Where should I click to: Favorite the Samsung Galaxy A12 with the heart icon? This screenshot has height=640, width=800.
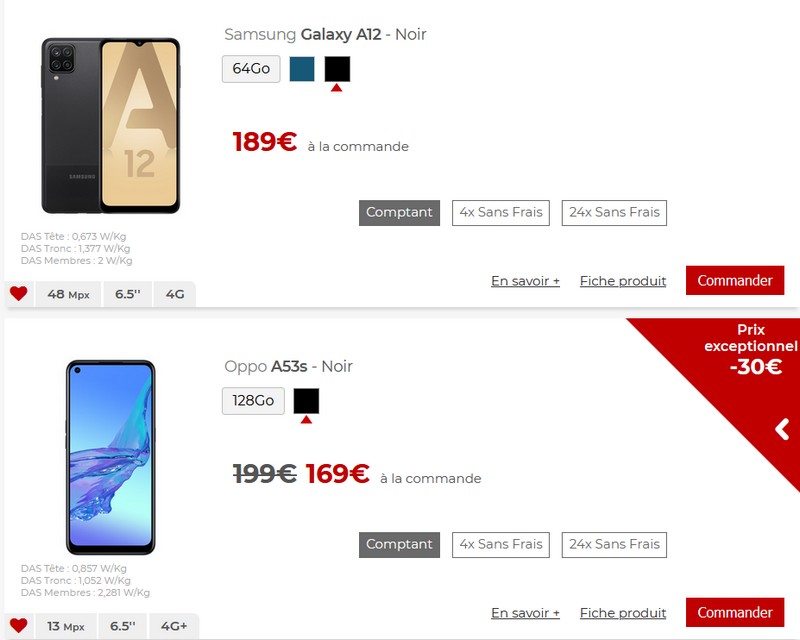[x=19, y=293]
